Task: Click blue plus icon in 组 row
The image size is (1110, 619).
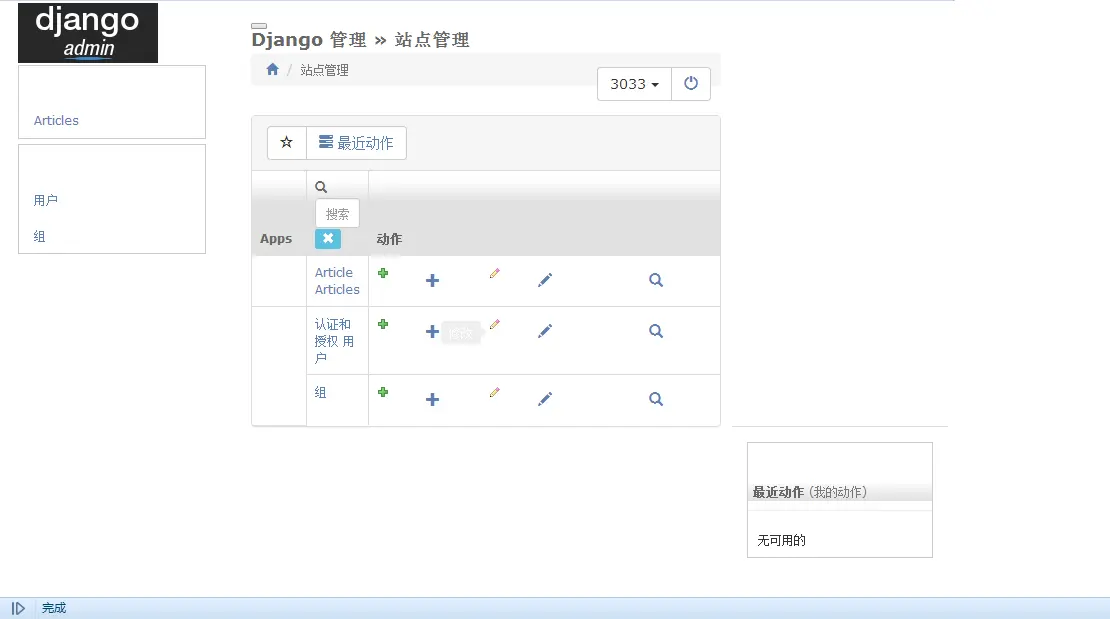Action: tap(433, 399)
